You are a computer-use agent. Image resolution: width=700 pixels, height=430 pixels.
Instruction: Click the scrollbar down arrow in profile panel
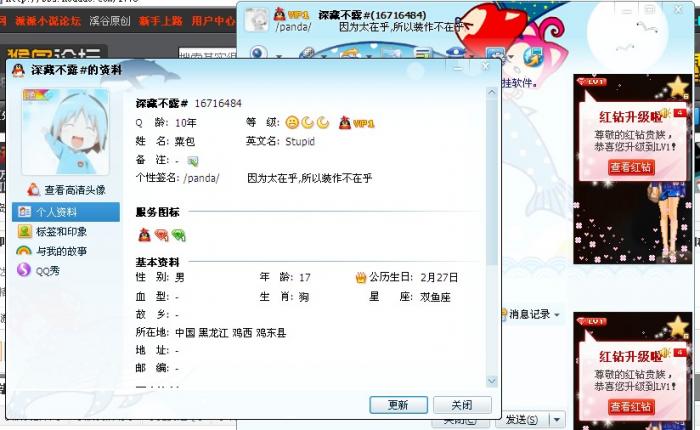click(x=492, y=381)
